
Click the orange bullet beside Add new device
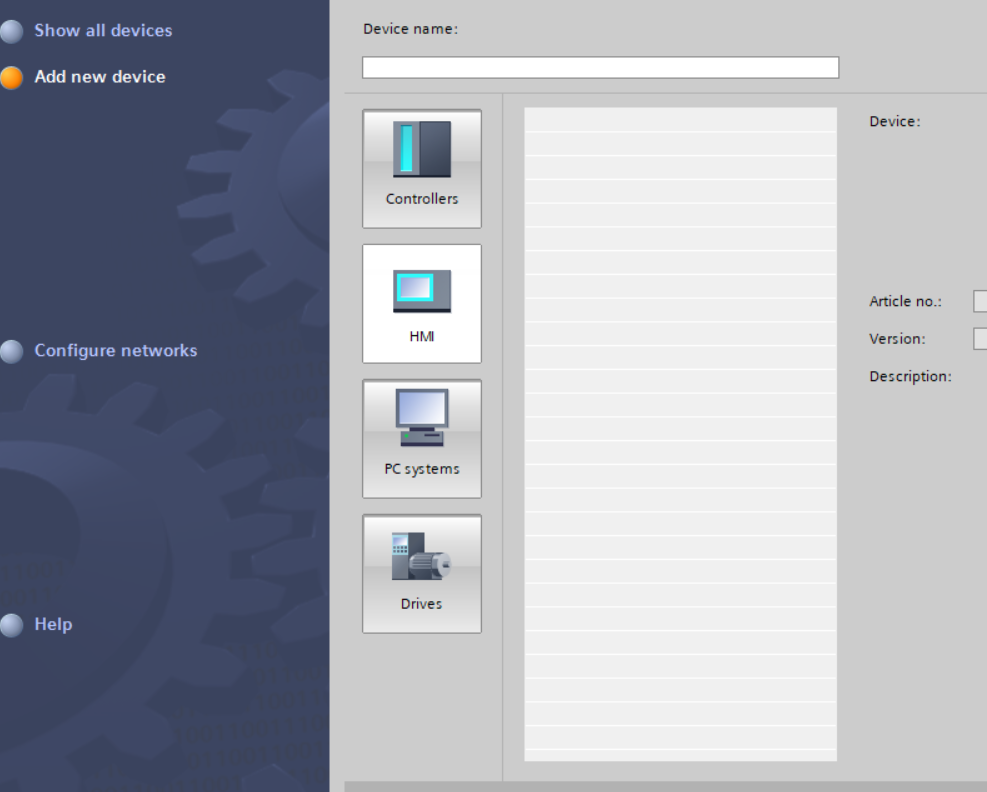11,78
